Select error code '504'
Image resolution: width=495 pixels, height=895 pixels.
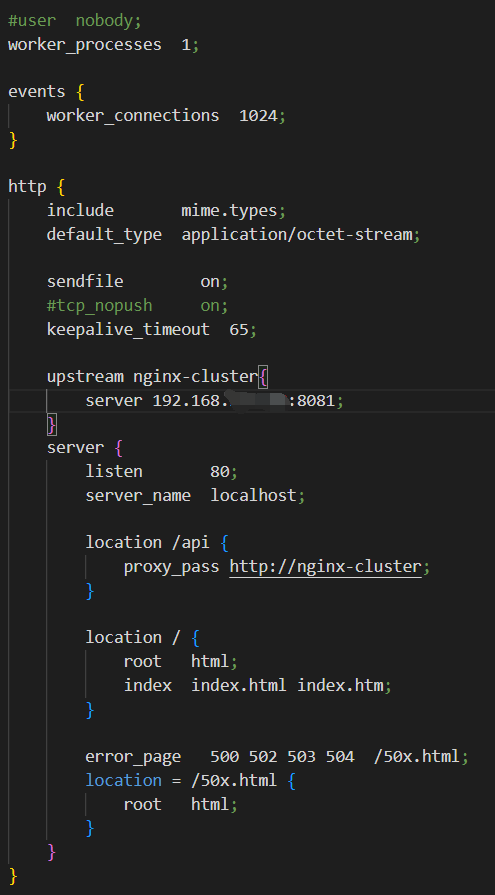pyautogui.click(x=340, y=757)
